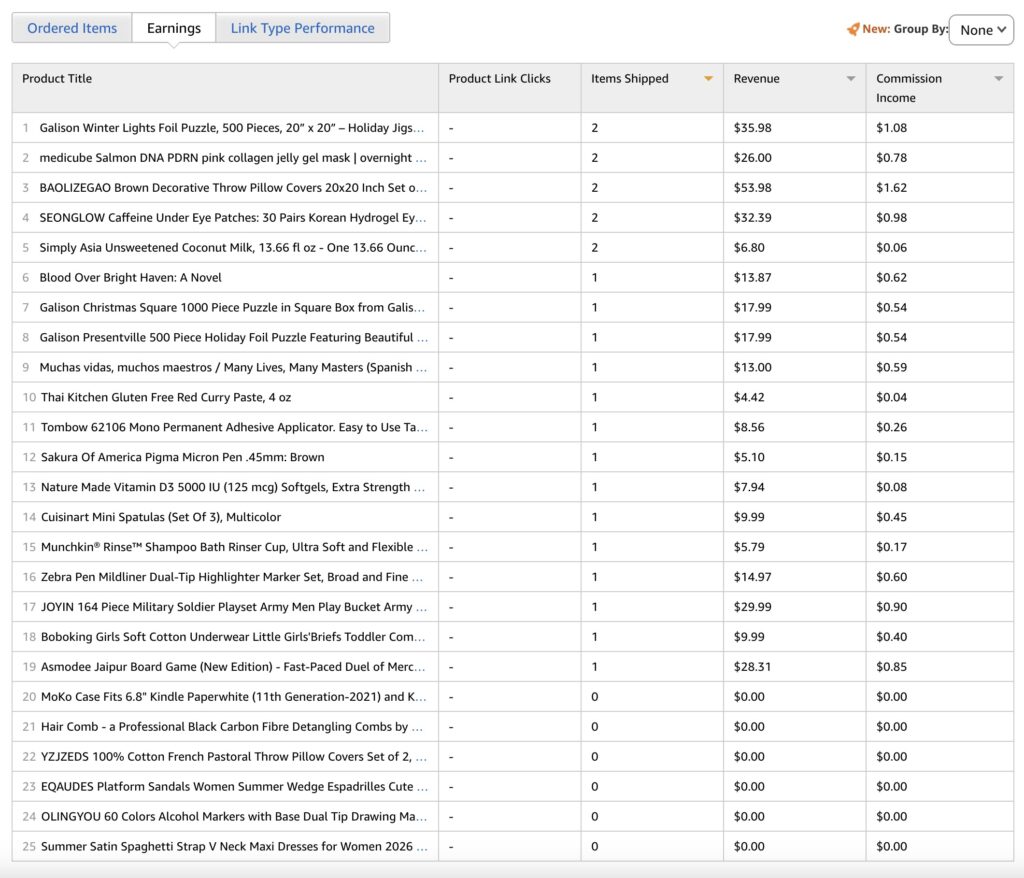Switch to the Ordered Items tab
Image resolution: width=1024 pixels, height=878 pixels.
click(x=72, y=28)
